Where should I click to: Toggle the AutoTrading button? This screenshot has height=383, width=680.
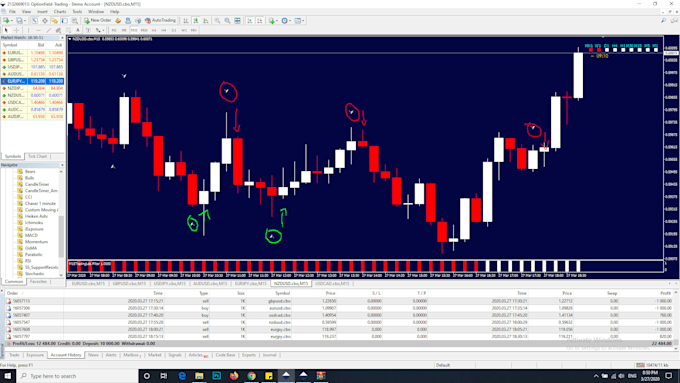(160, 20)
